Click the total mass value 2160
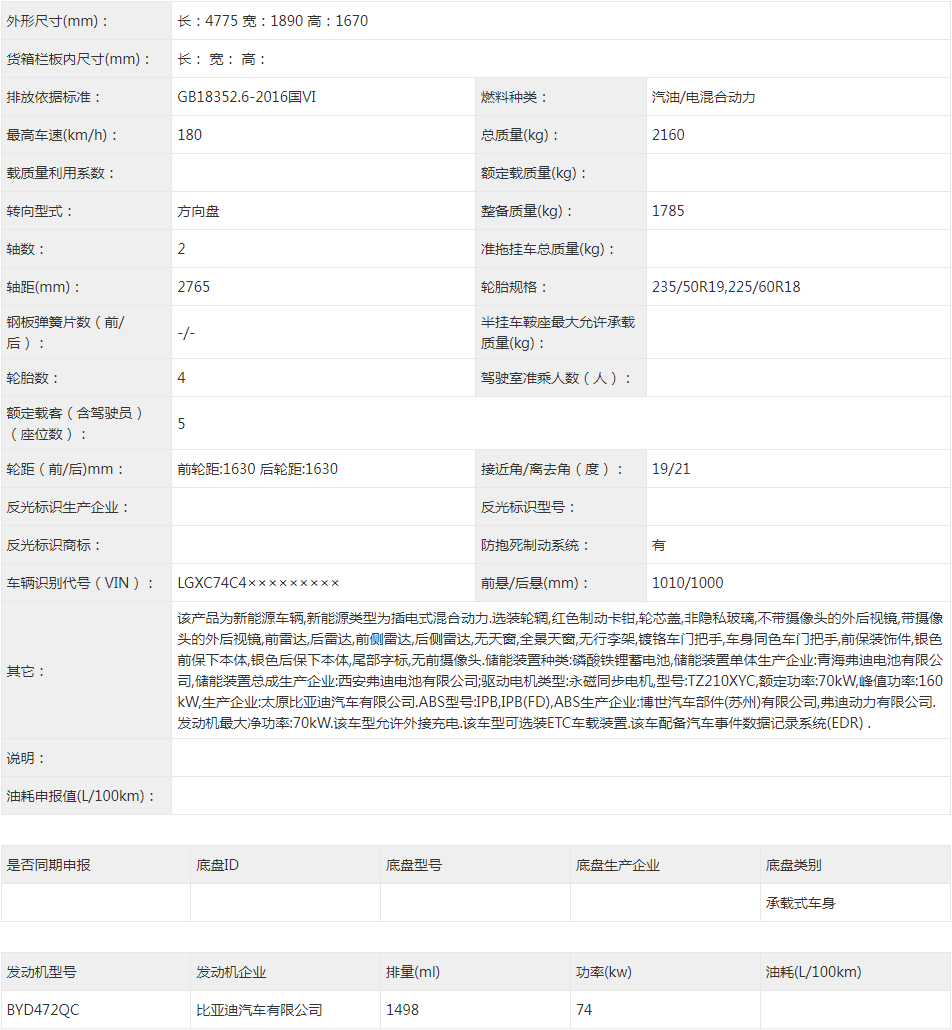 (x=668, y=135)
